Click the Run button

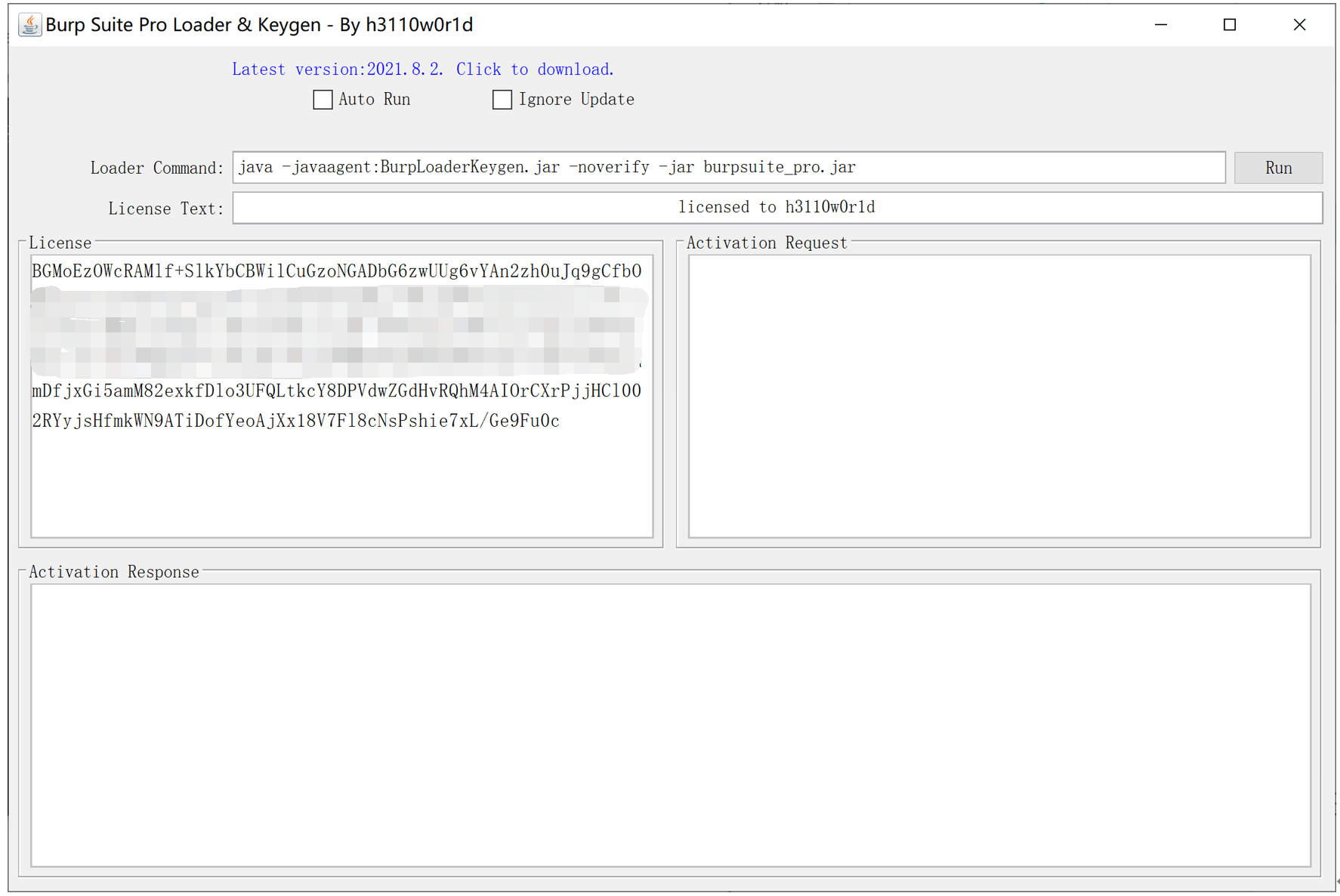click(x=1278, y=168)
